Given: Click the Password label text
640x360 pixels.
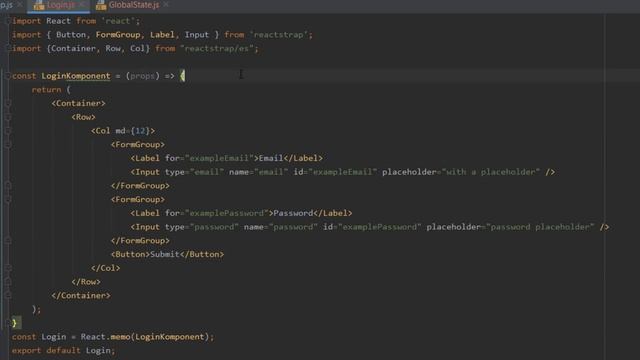Looking at the screenshot, I should (x=293, y=213).
